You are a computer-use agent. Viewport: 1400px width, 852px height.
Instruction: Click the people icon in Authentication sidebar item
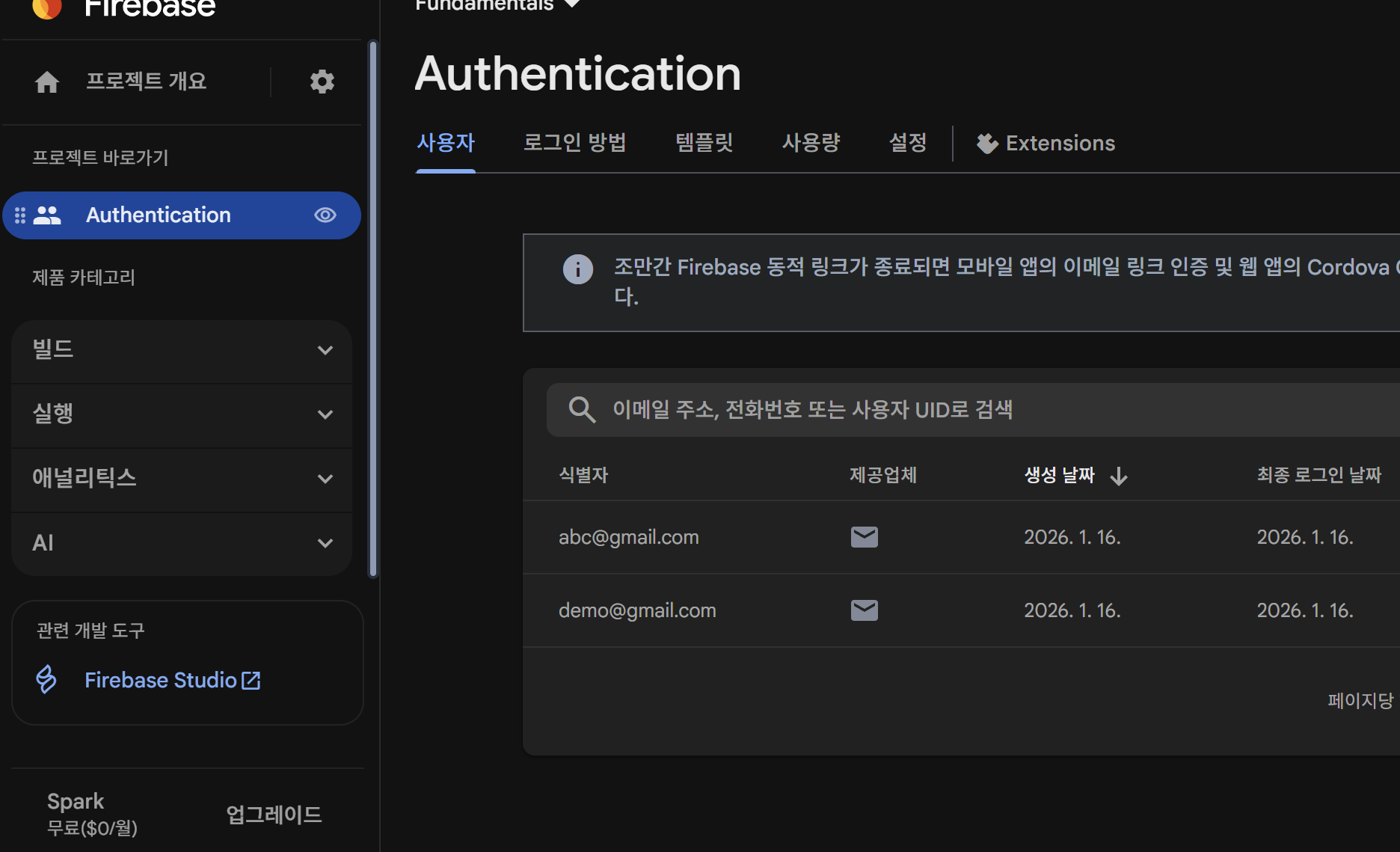[x=47, y=215]
